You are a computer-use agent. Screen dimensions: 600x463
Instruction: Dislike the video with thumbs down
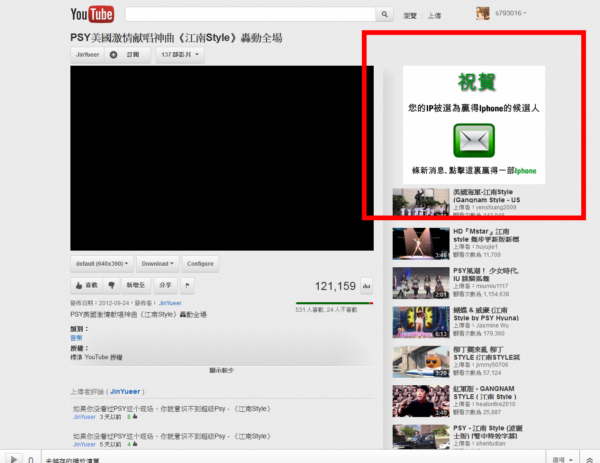click(x=111, y=285)
